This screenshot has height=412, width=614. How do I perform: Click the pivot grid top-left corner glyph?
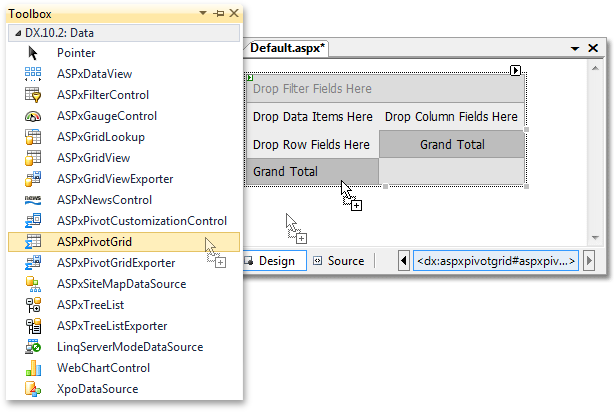(250, 78)
